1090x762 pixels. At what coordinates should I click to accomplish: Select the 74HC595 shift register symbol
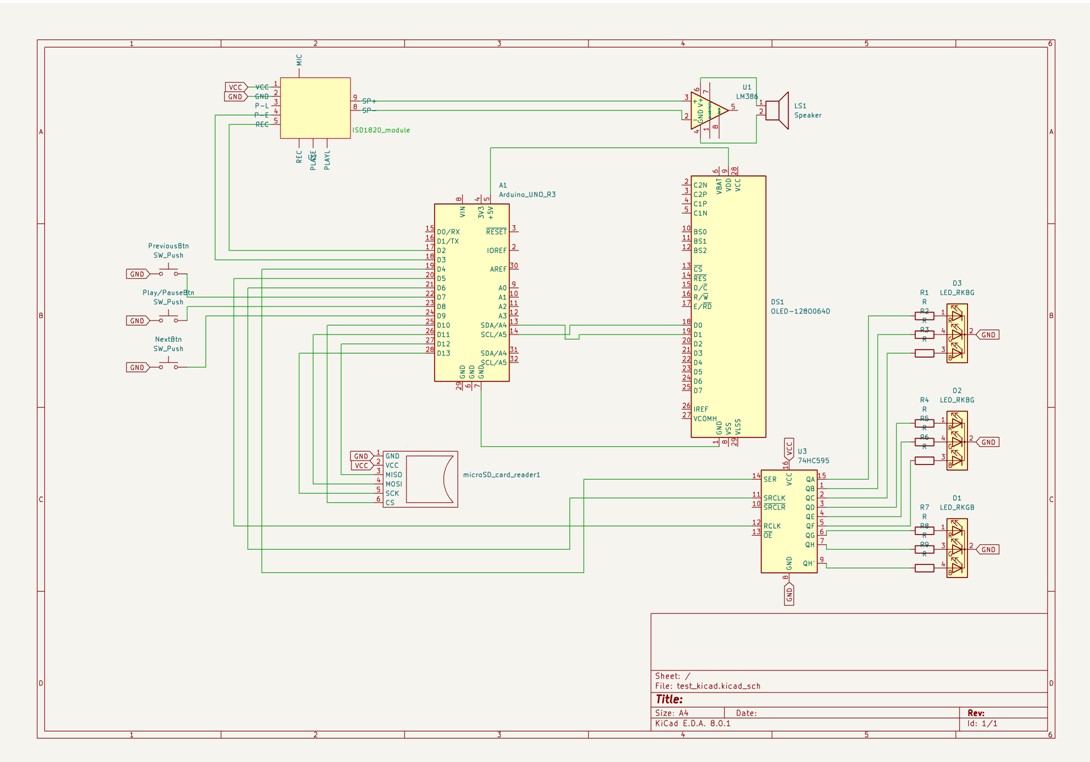click(789, 521)
